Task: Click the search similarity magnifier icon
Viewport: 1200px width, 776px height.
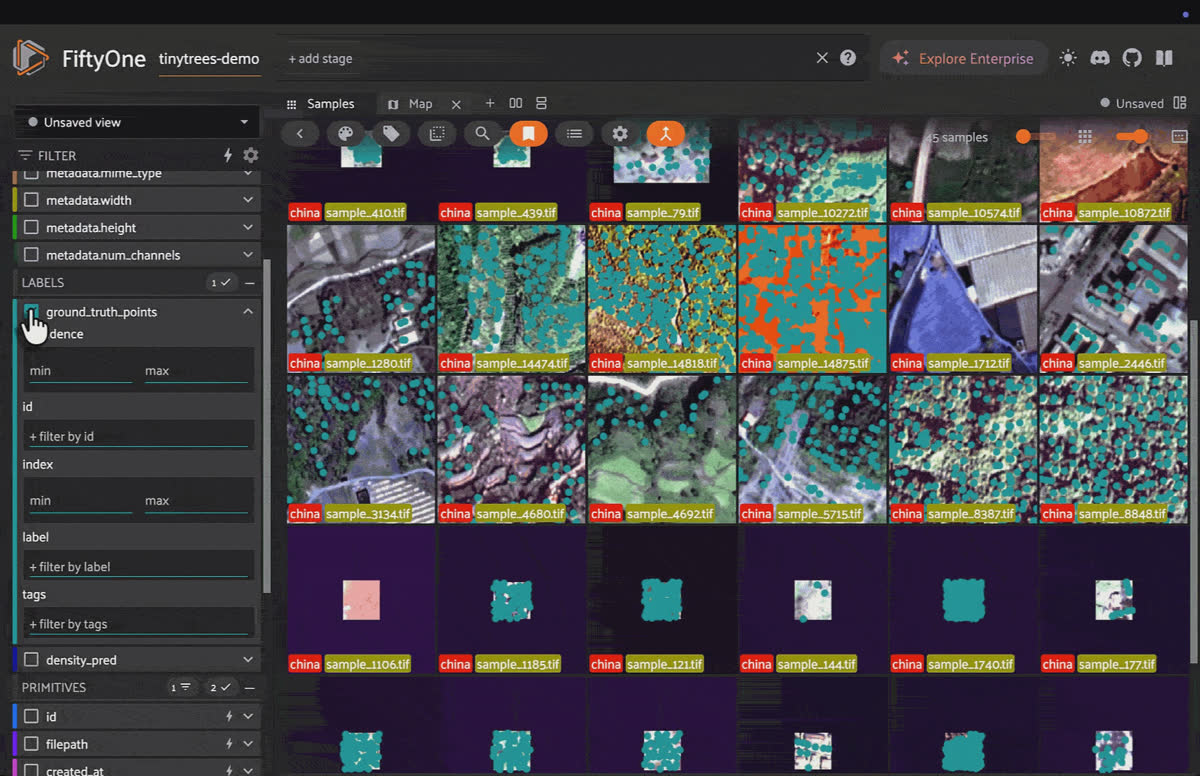Action: (x=482, y=133)
